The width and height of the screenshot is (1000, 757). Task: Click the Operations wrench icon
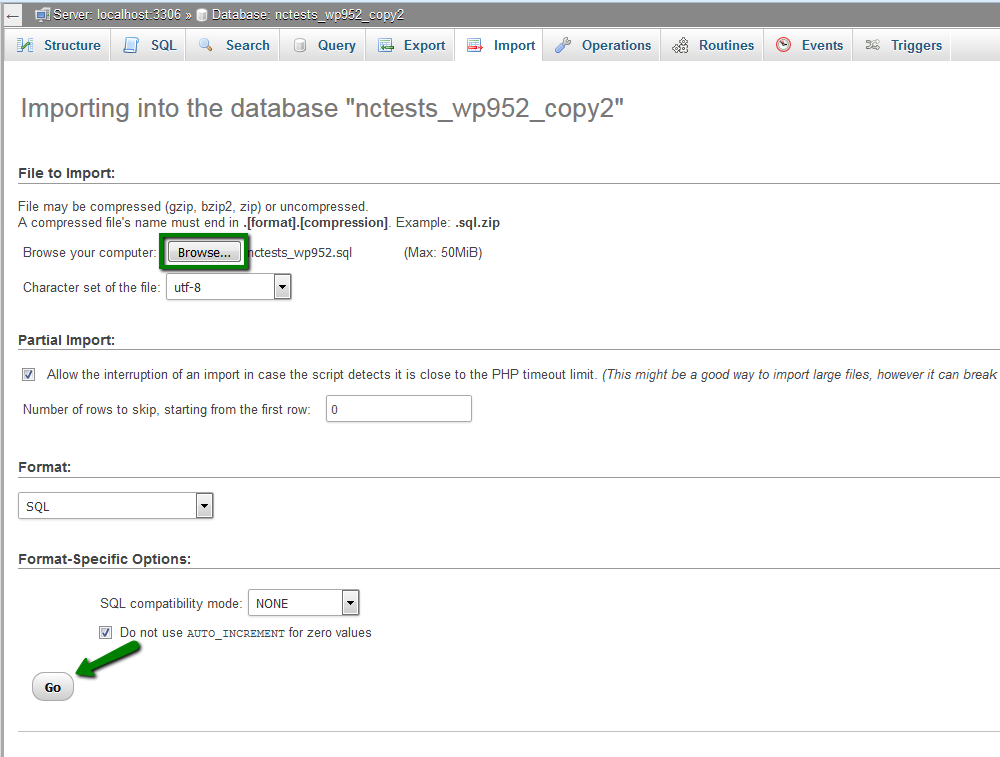(x=564, y=45)
